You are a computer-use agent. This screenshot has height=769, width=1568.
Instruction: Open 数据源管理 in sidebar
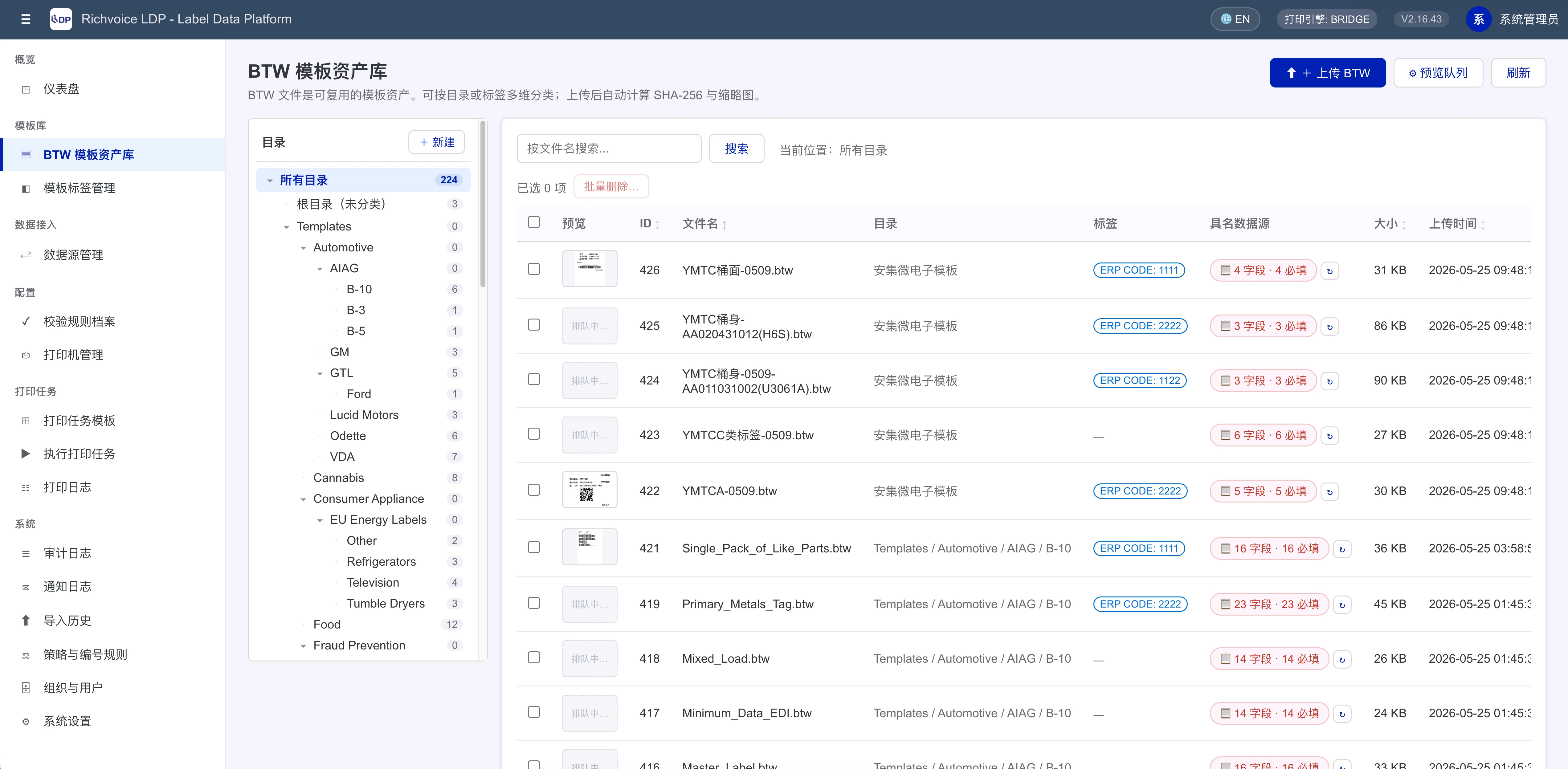113,255
